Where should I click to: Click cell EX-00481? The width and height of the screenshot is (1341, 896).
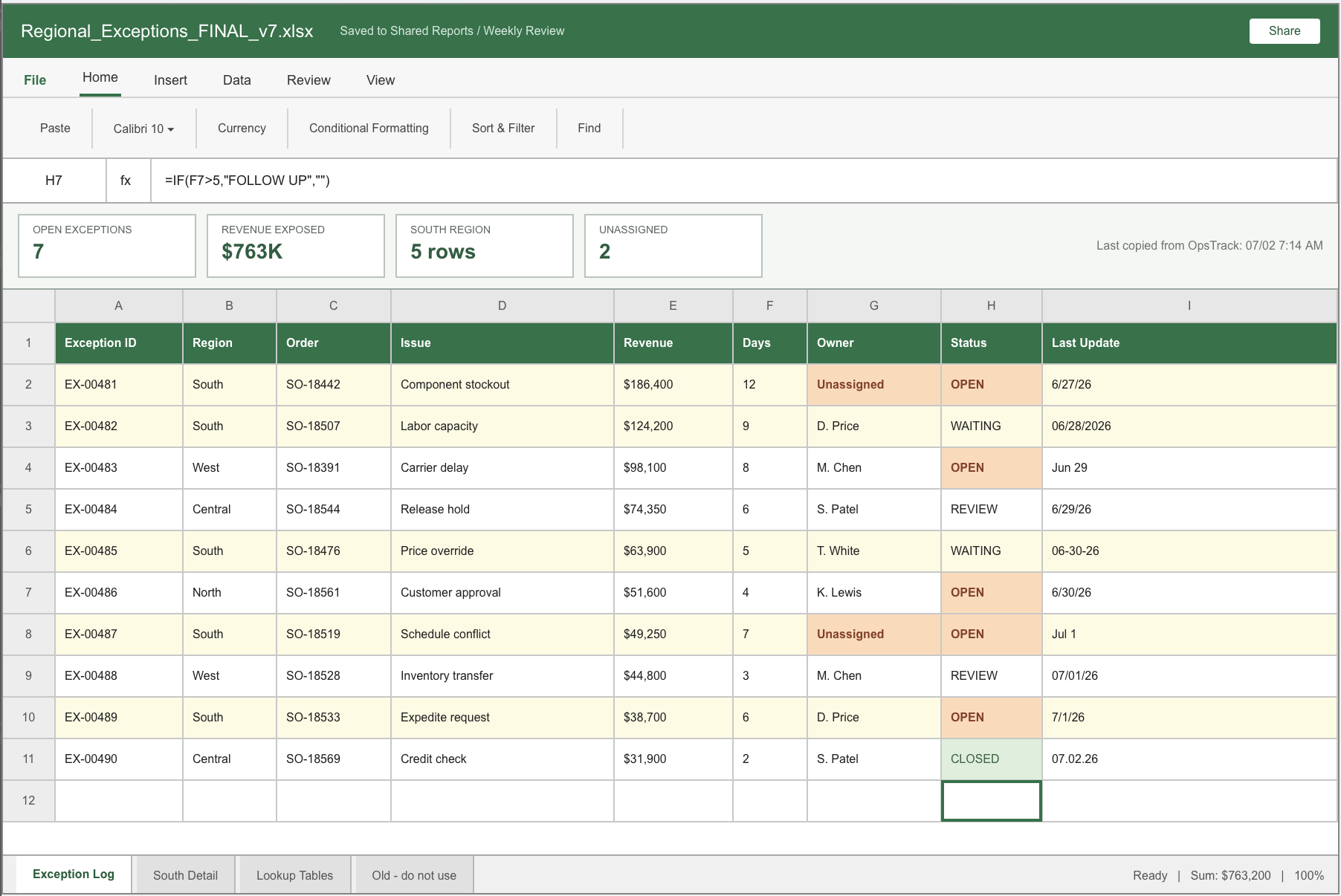pos(119,384)
